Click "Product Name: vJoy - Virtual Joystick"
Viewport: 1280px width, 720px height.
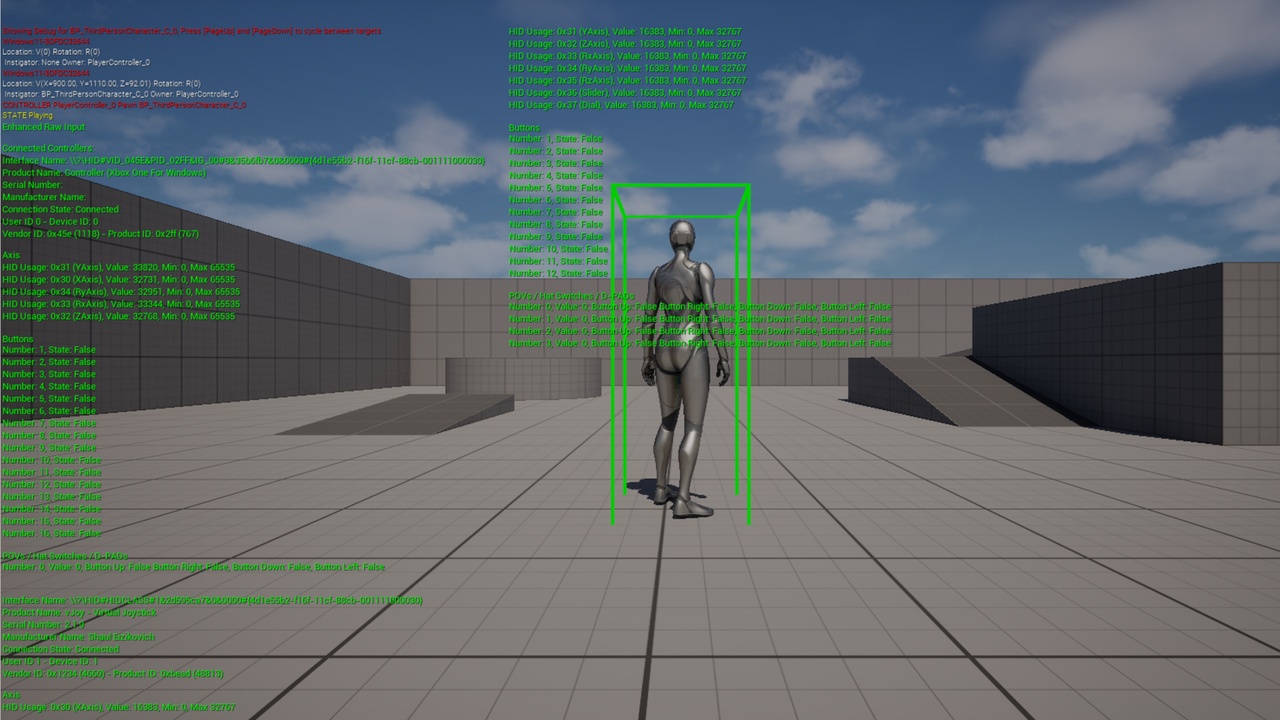(80, 612)
